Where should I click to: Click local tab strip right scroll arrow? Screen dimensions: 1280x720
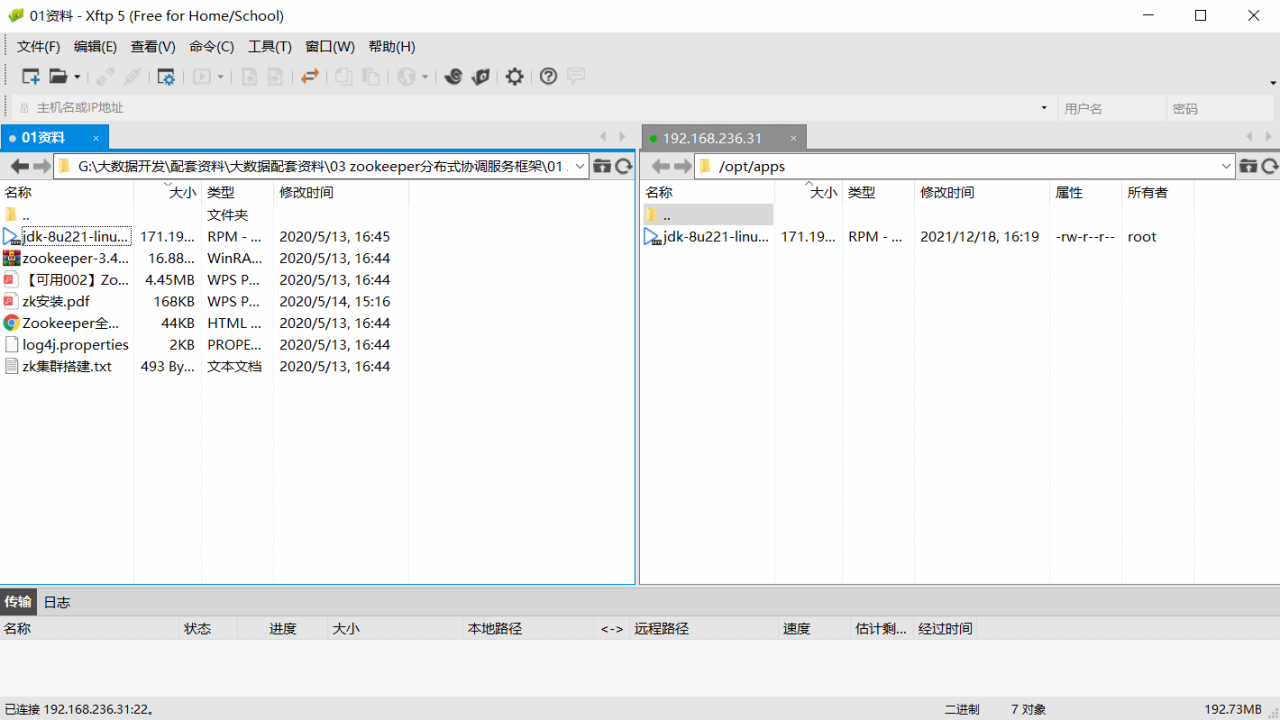(624, 137)
